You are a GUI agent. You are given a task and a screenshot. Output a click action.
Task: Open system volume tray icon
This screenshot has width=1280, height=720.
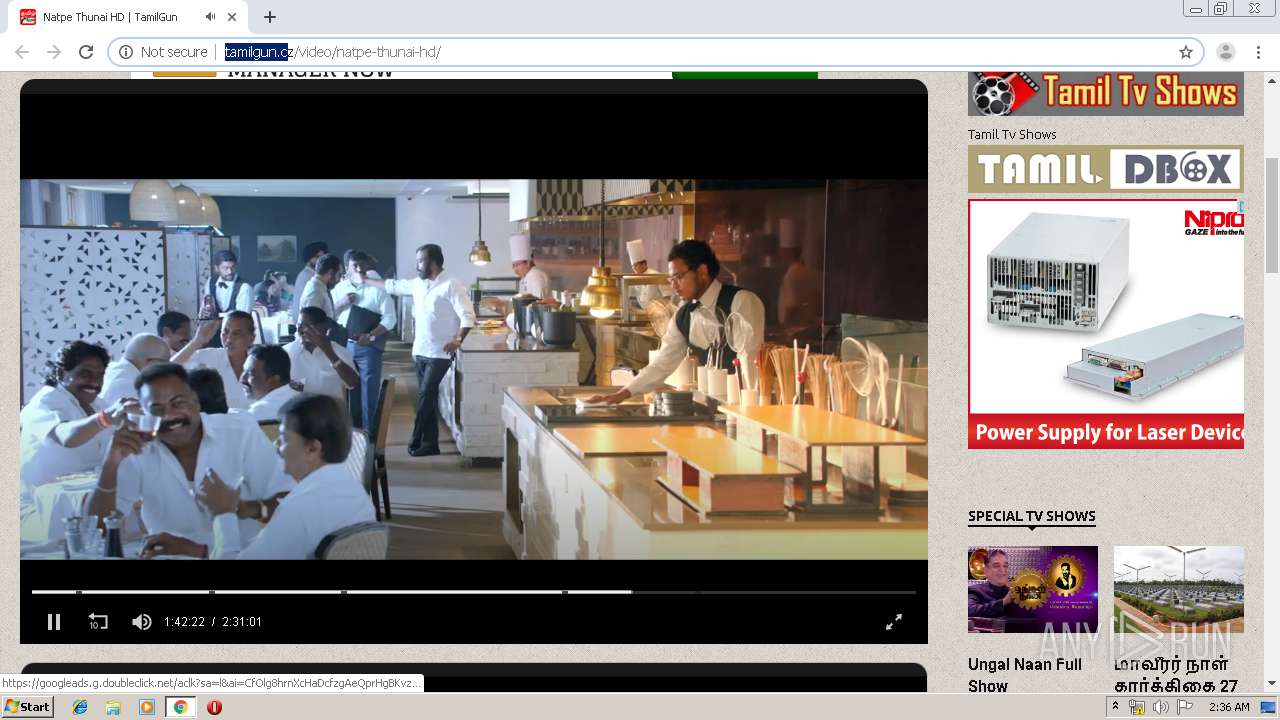[x=1160, y=707]
